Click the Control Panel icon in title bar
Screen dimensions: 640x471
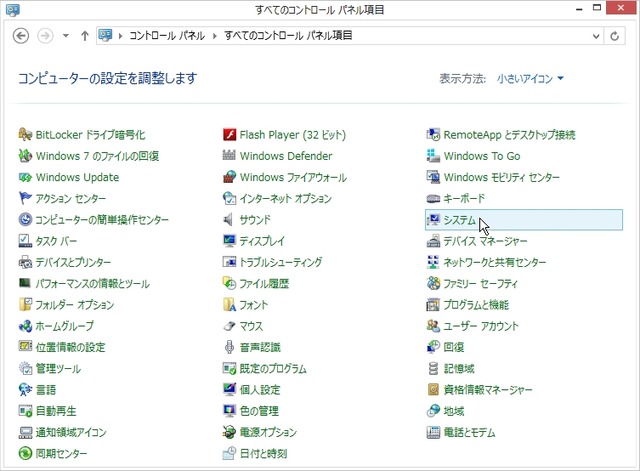[13, 10]
